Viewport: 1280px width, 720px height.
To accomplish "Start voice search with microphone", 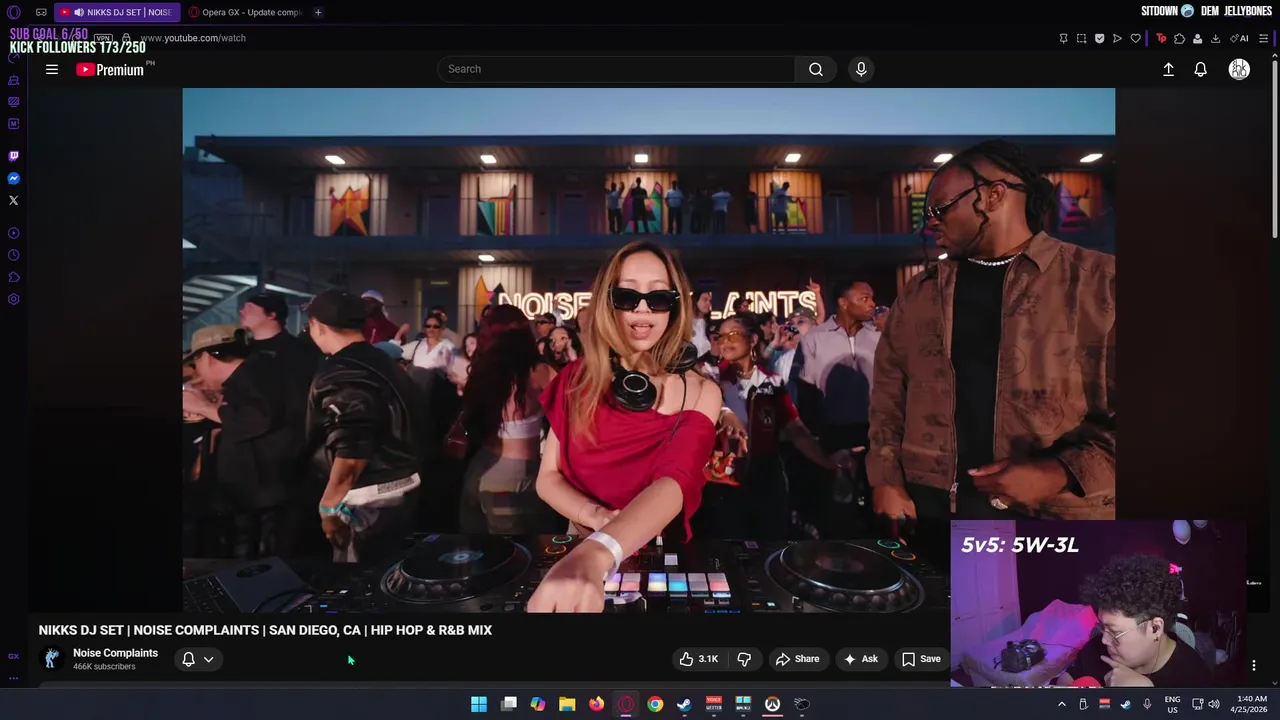I will click(861, 69).
